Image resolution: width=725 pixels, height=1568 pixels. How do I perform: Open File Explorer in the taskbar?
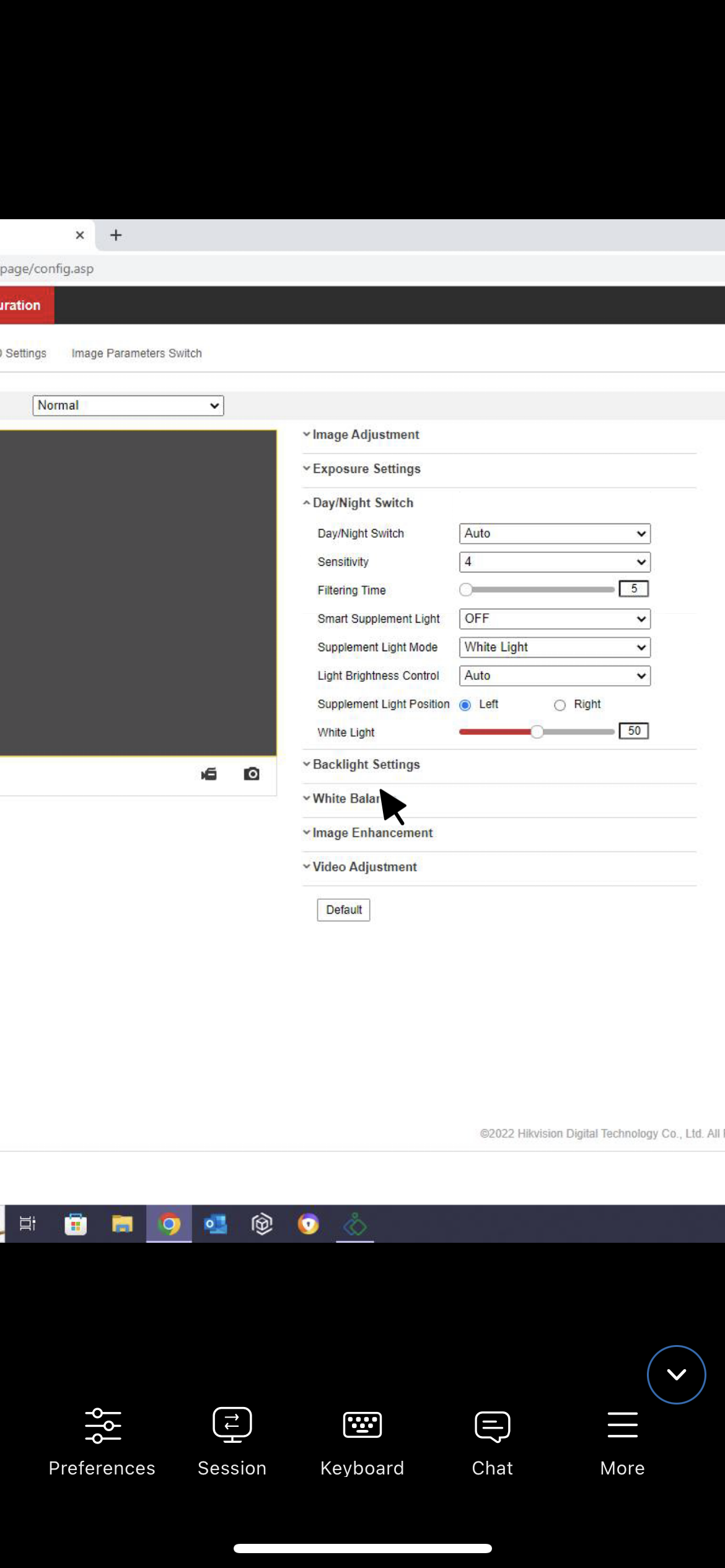(x=122, y=1224)
